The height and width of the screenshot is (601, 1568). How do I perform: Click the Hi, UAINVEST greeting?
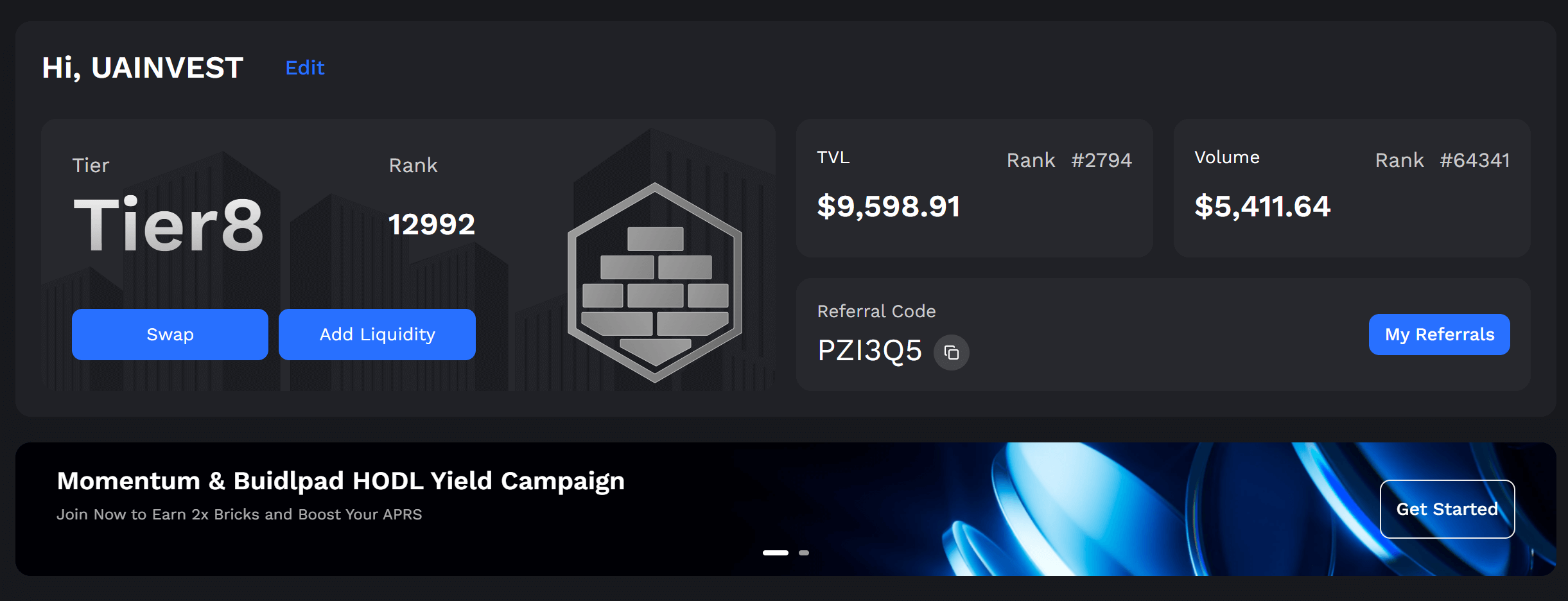(x=143, y=68)
